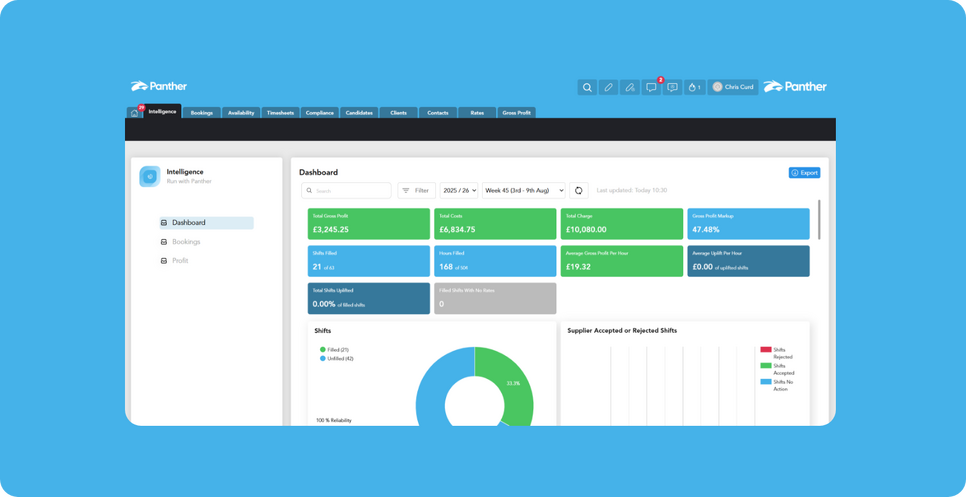Click the Export button

click(x=805, y=173)
